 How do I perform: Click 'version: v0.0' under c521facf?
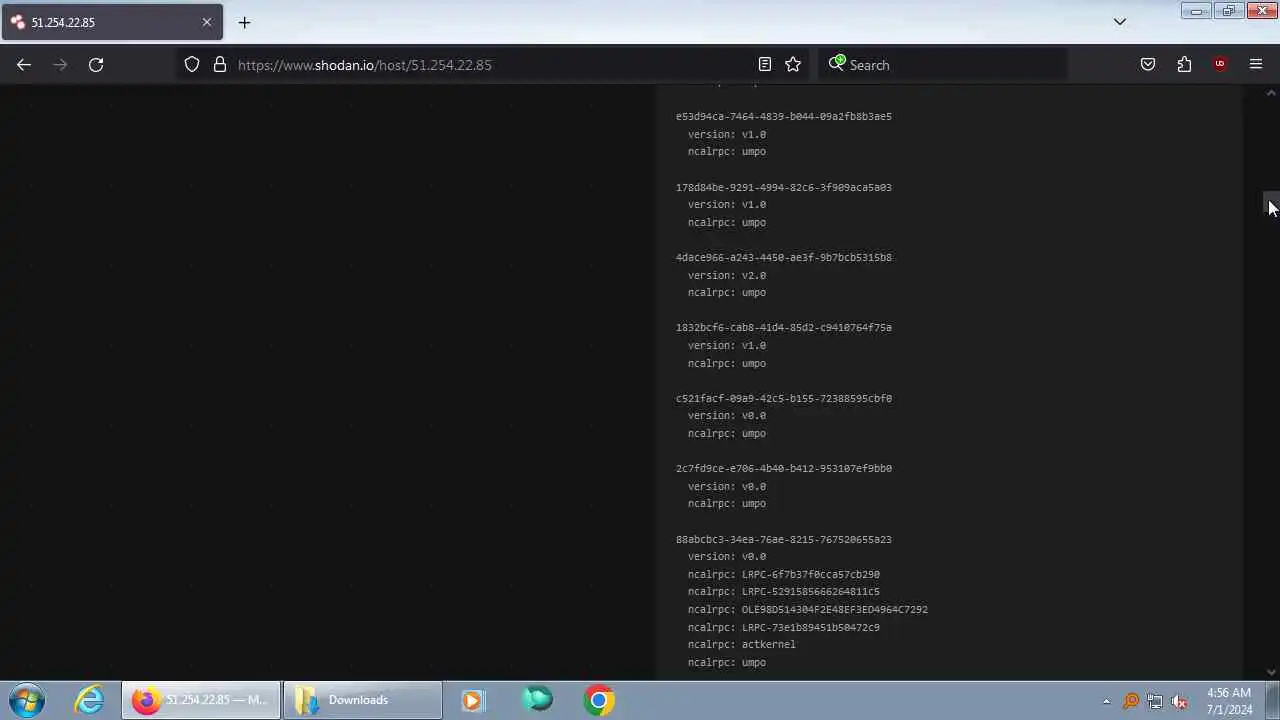[x=726, y=415]
